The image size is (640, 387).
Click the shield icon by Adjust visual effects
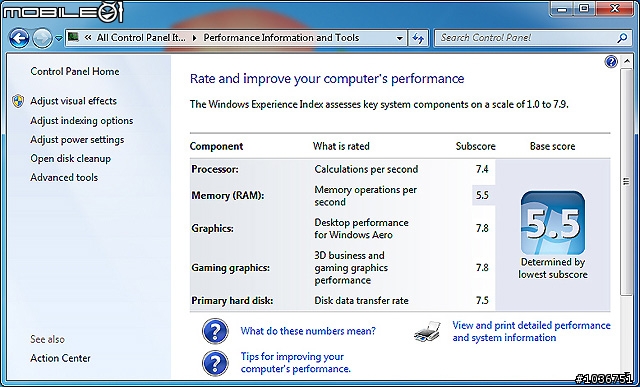coord(18,101)
